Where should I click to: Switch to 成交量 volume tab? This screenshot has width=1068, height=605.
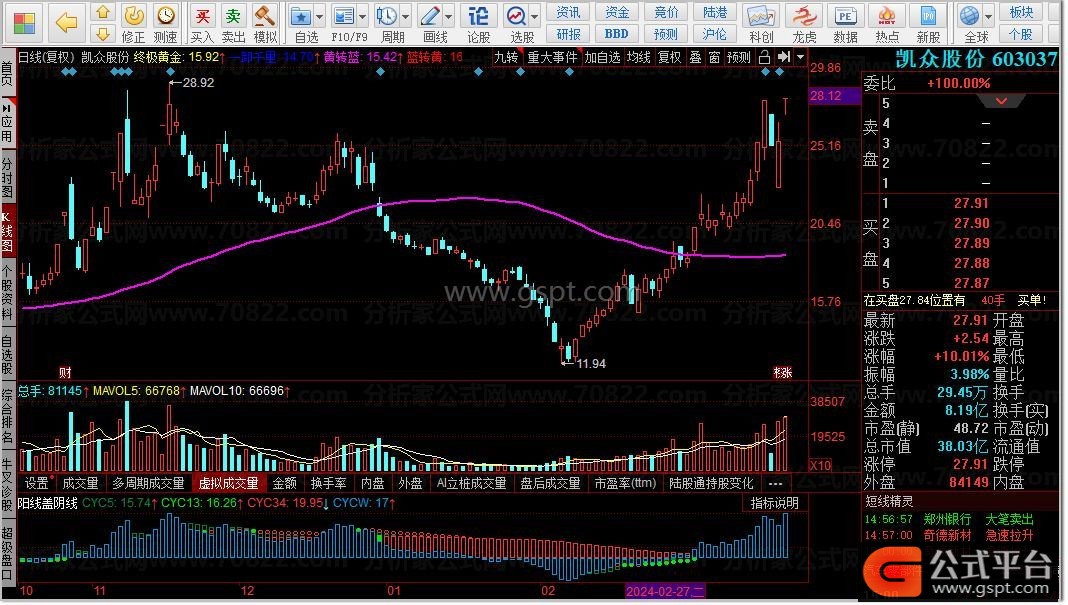(x=80, y=483)
